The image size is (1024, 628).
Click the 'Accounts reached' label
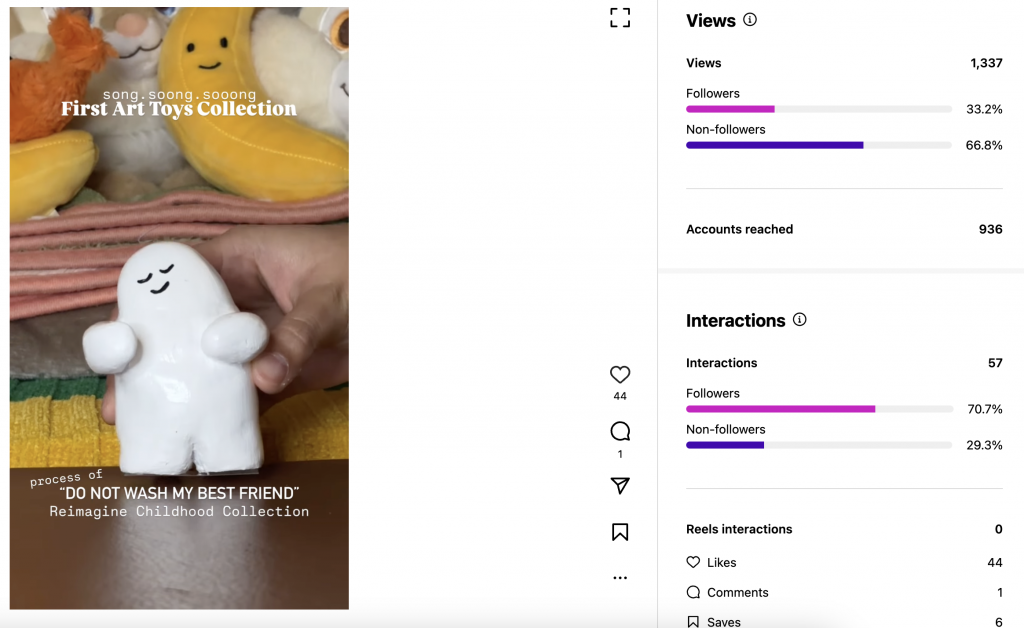click(x=739, y=229)
